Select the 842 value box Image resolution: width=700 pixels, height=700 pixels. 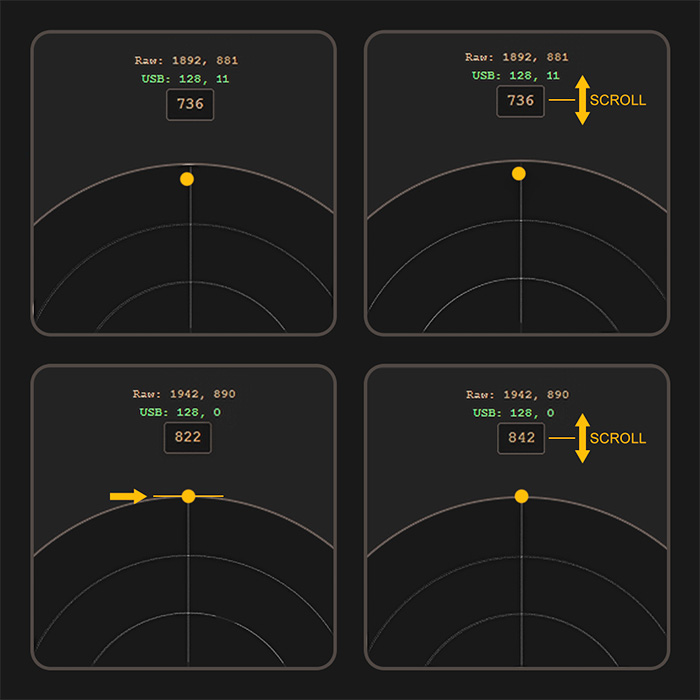pos(521,438)
